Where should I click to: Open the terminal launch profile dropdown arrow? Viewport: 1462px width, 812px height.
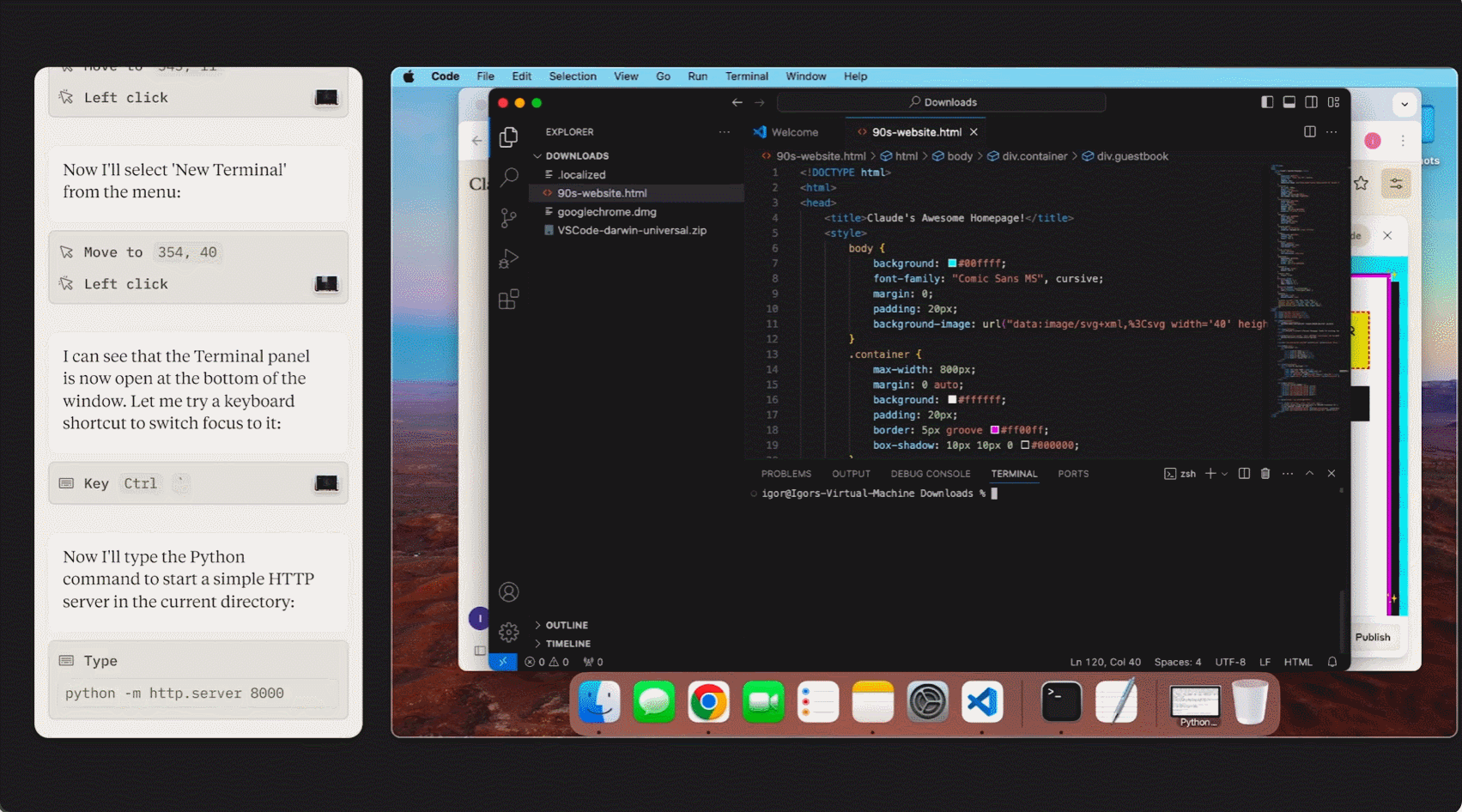click(x=1224, y=474)
